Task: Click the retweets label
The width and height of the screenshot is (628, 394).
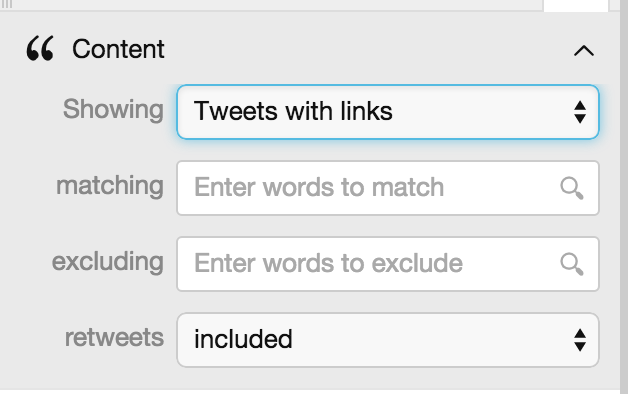Action: tap(115, 338)
